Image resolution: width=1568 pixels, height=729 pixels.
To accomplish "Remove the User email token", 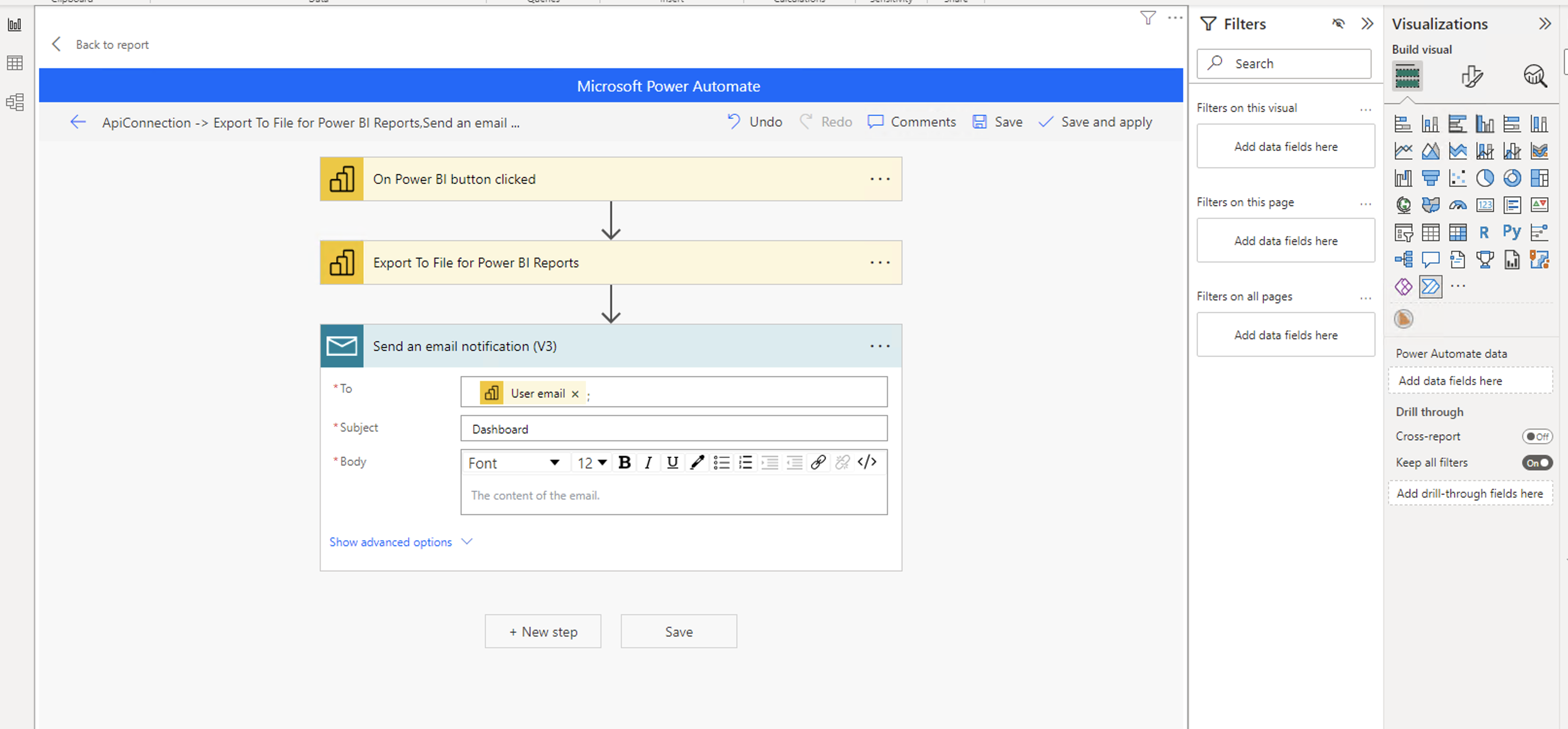I will 575,394.
